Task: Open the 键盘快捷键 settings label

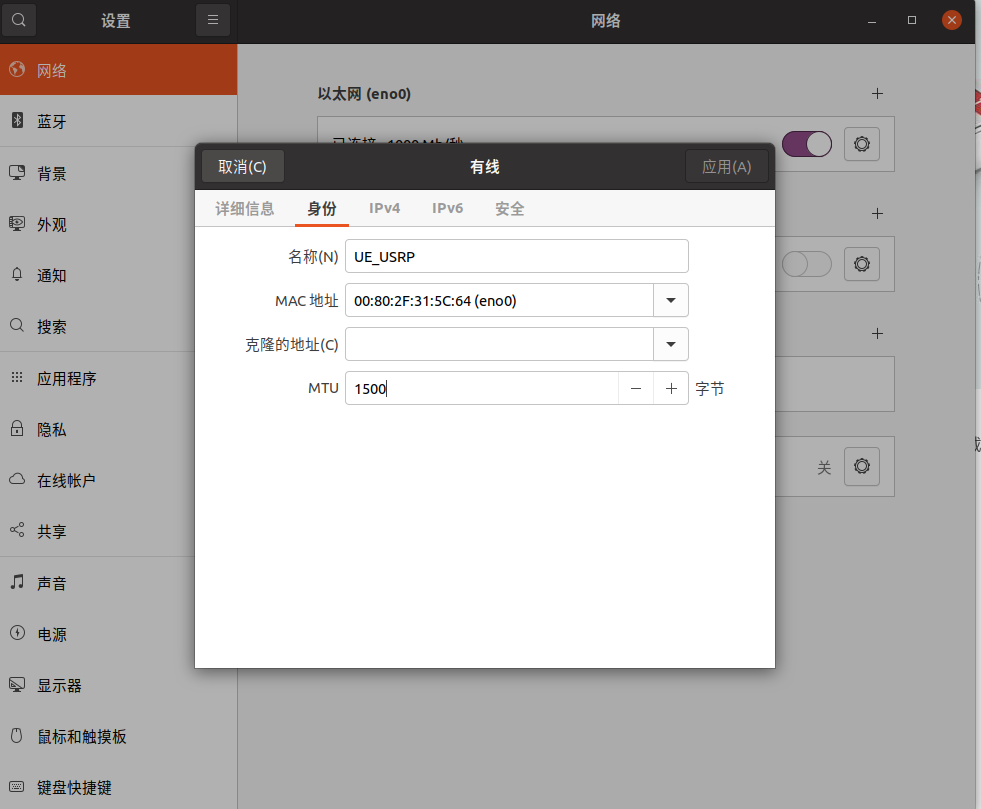Action: click(x=74, y=787)
